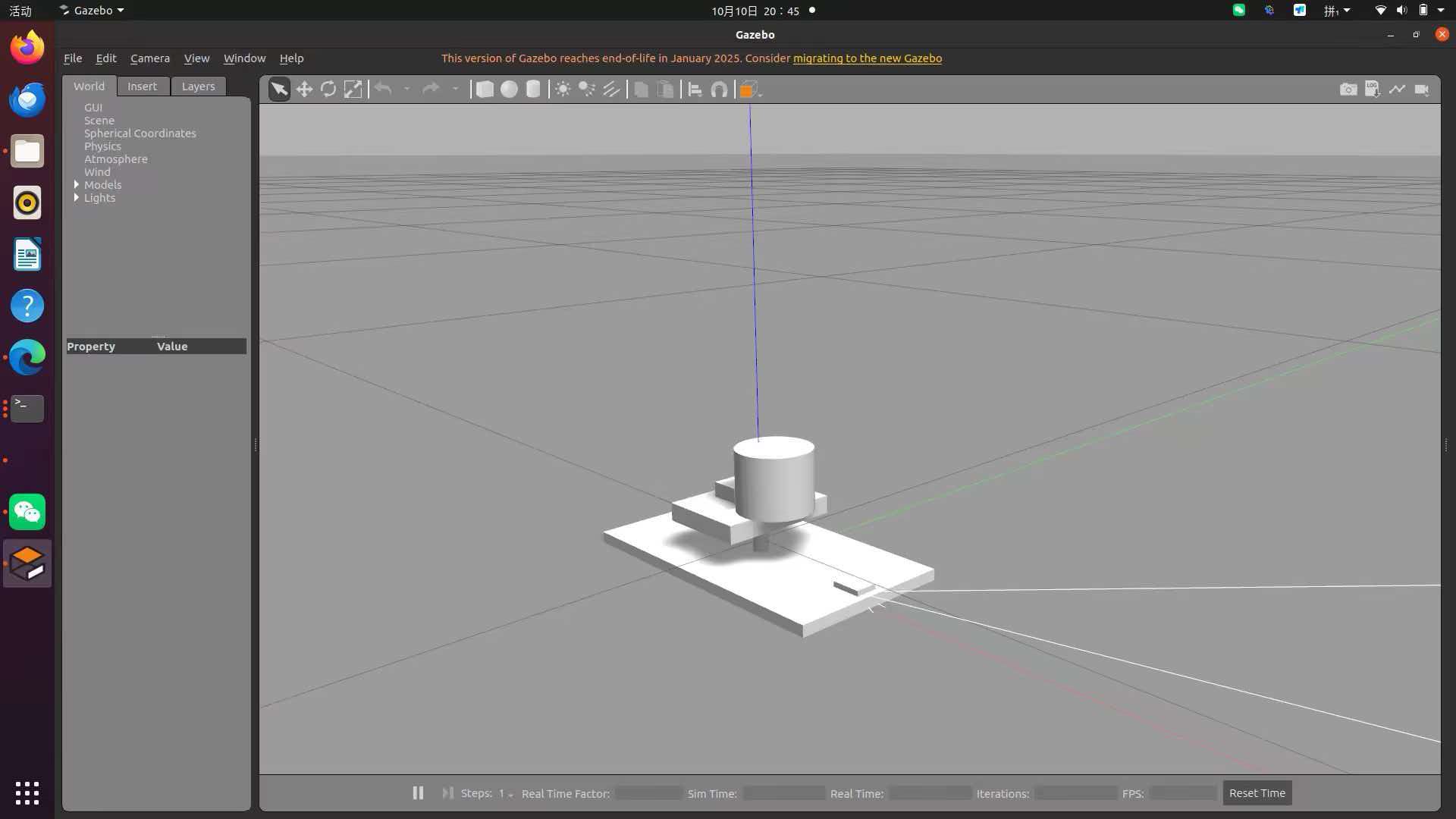
Task: Click the undo arrow icon
Action: (384, 89)
